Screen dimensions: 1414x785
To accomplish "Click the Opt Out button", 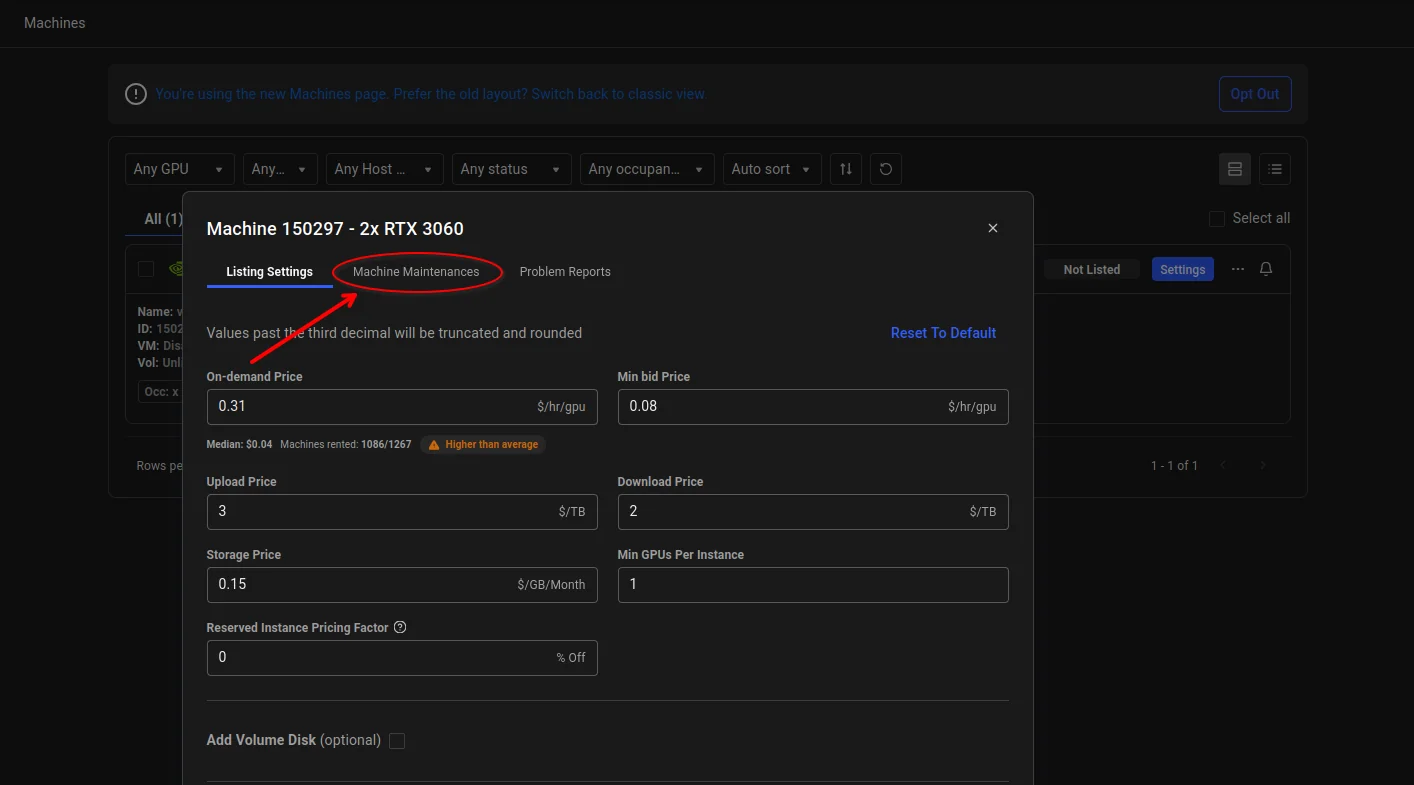I will coord(1255,94).
